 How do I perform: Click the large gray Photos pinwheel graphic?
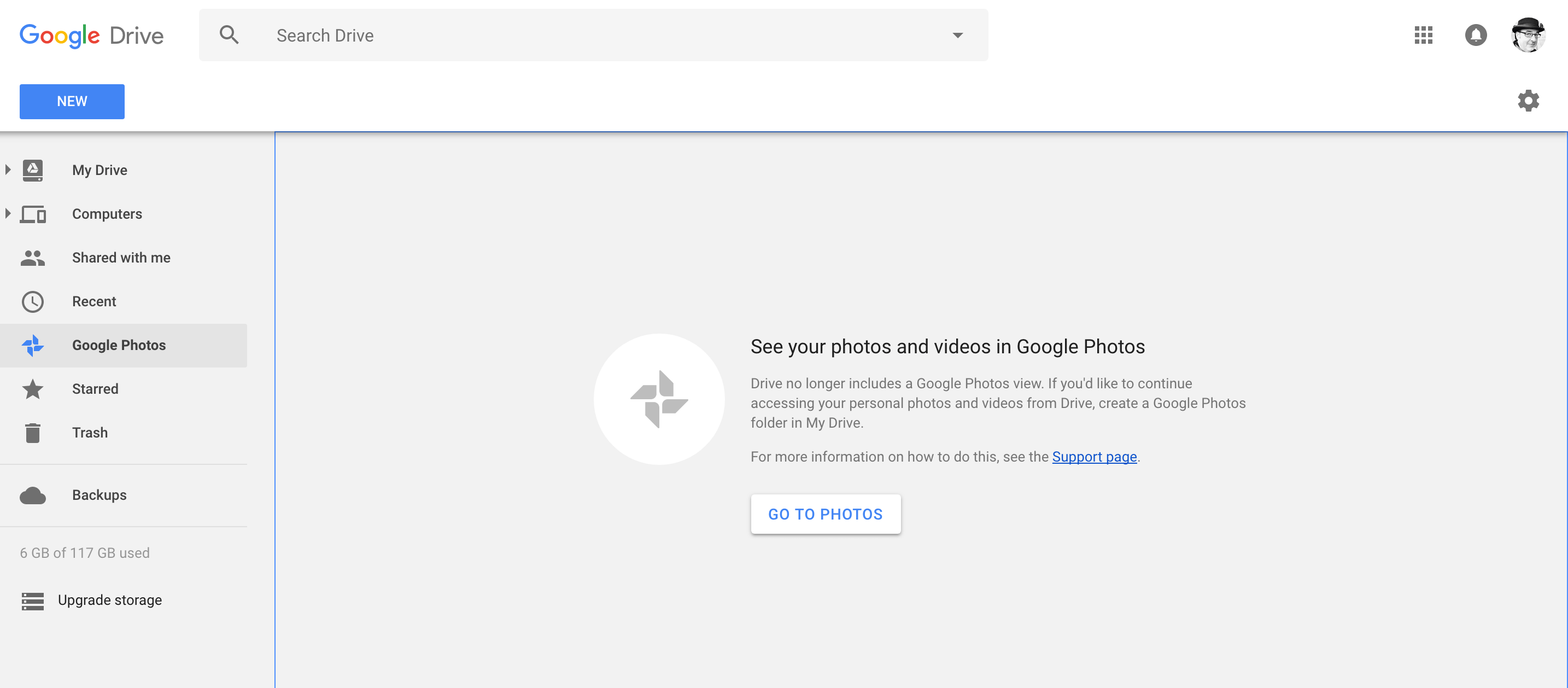coord(659,399)
